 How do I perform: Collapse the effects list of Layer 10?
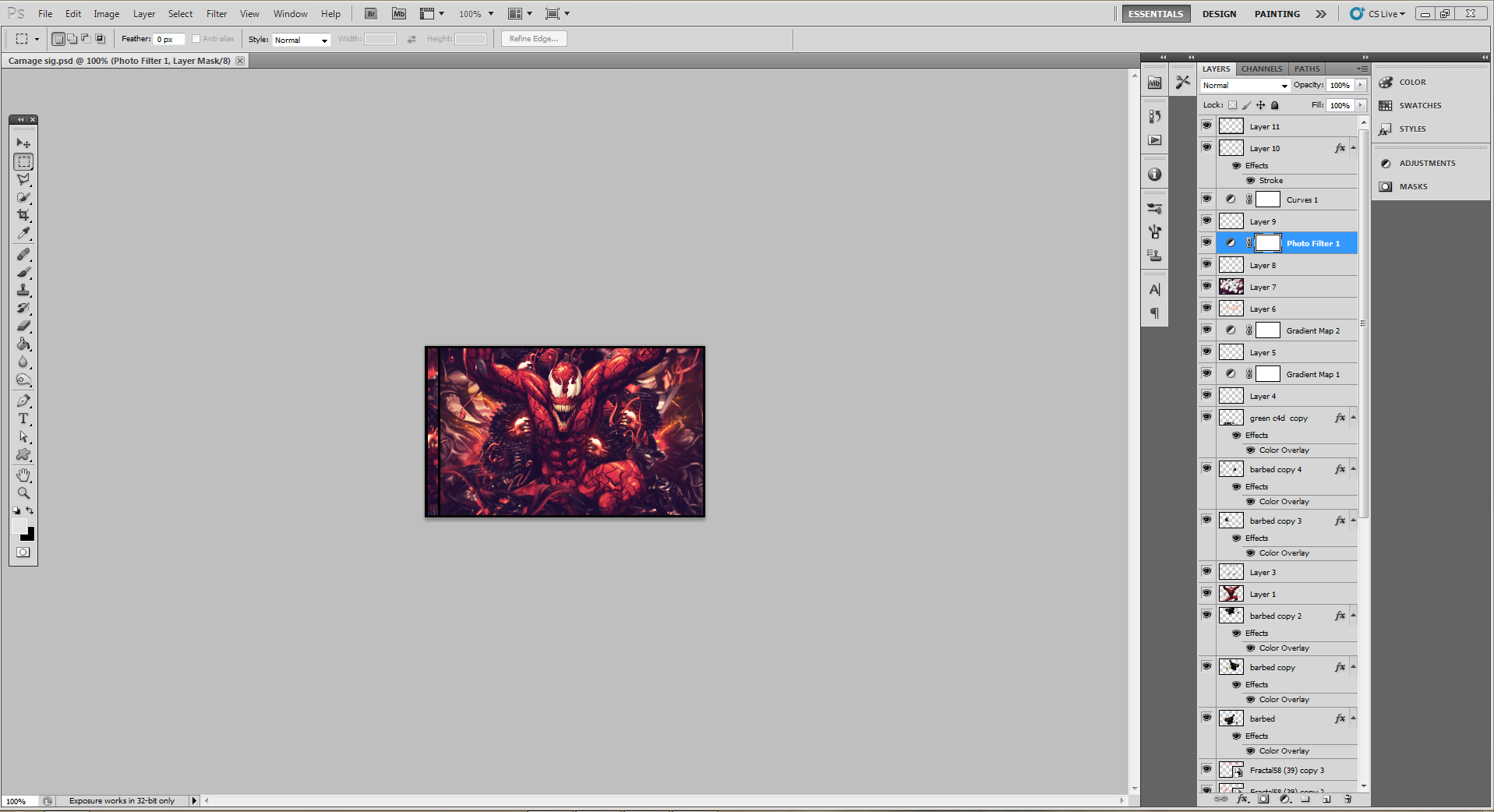click(x=1353, y=148)
